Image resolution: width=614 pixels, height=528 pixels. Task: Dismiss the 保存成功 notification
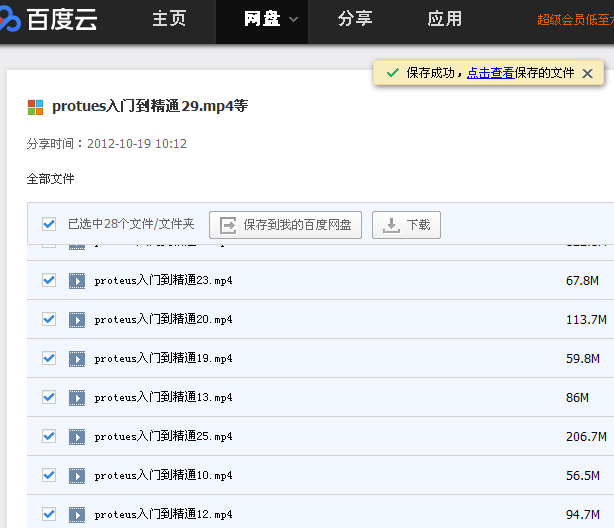tap(587, 73)
